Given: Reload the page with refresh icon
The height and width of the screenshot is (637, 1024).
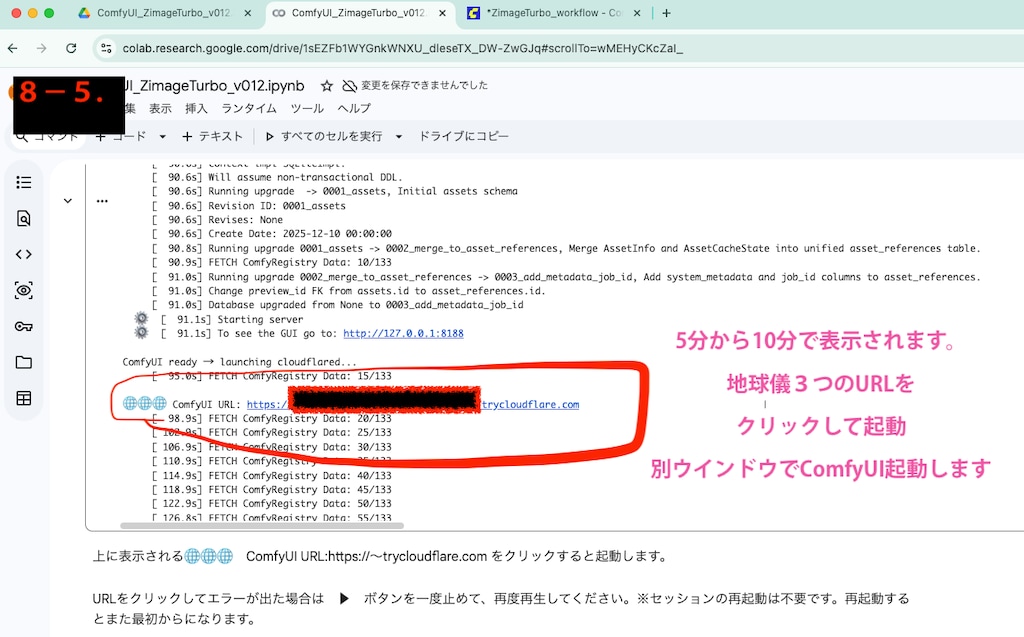Looking at the screenshot, I should click(x=70, y=47).
